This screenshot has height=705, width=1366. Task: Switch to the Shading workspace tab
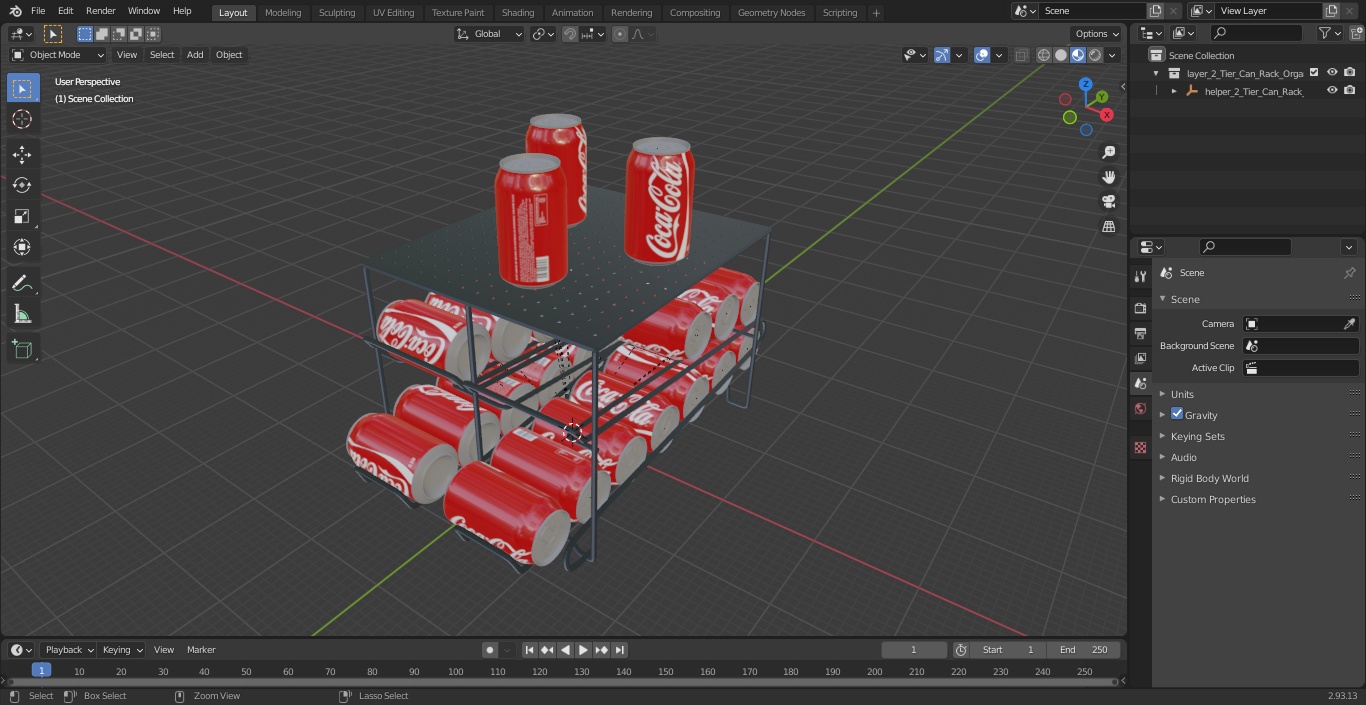point(518,12)
